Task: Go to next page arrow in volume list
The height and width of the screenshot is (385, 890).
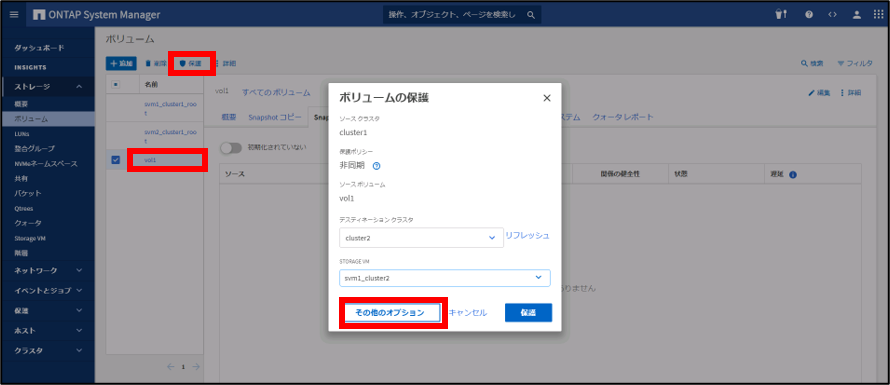Action: (x=196, y=367)
